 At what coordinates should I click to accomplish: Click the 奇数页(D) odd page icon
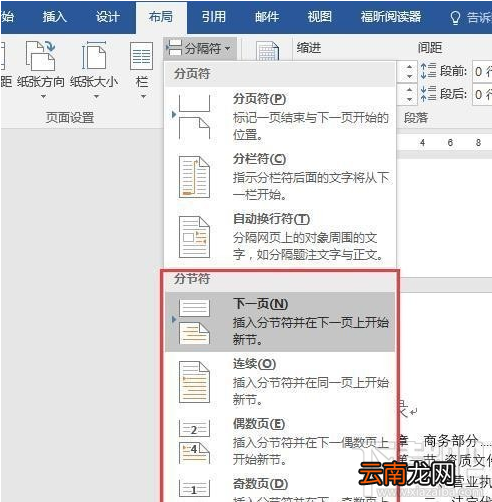click(194, 489)
